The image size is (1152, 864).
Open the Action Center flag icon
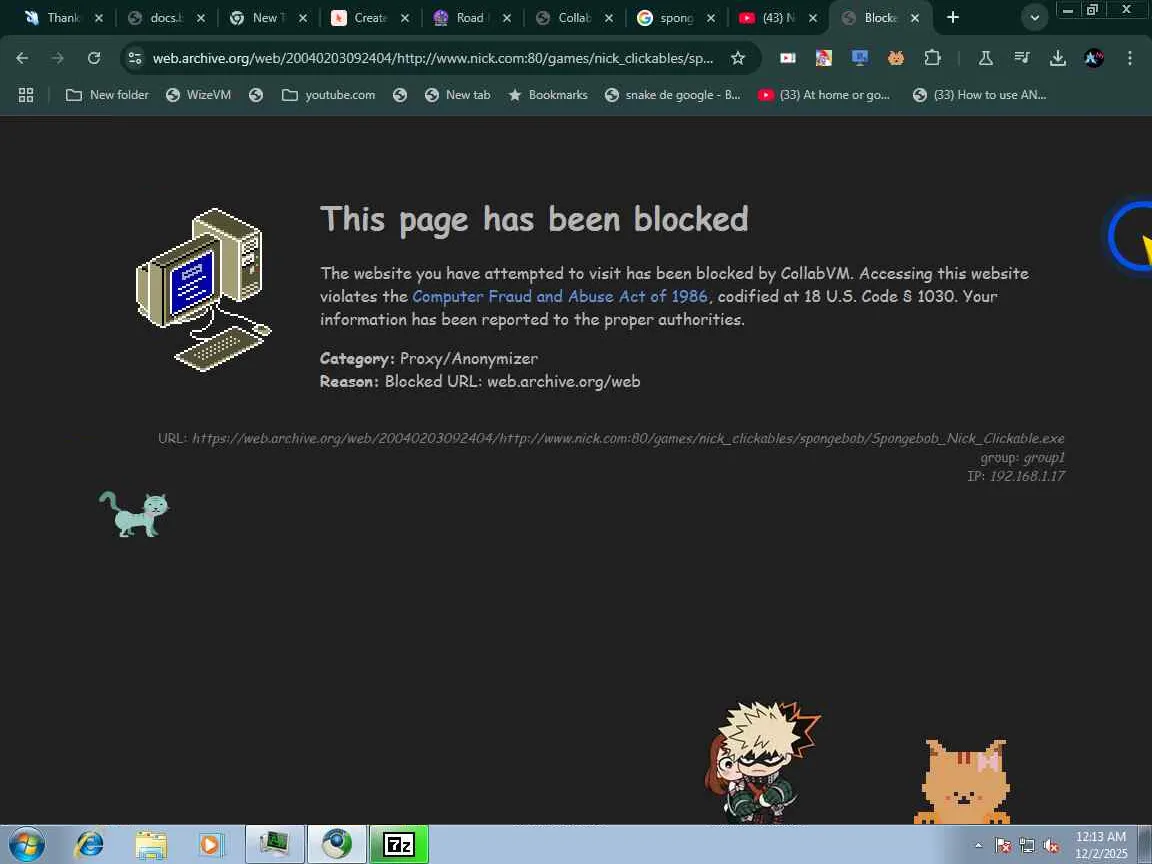click(x=1003, y=846)
